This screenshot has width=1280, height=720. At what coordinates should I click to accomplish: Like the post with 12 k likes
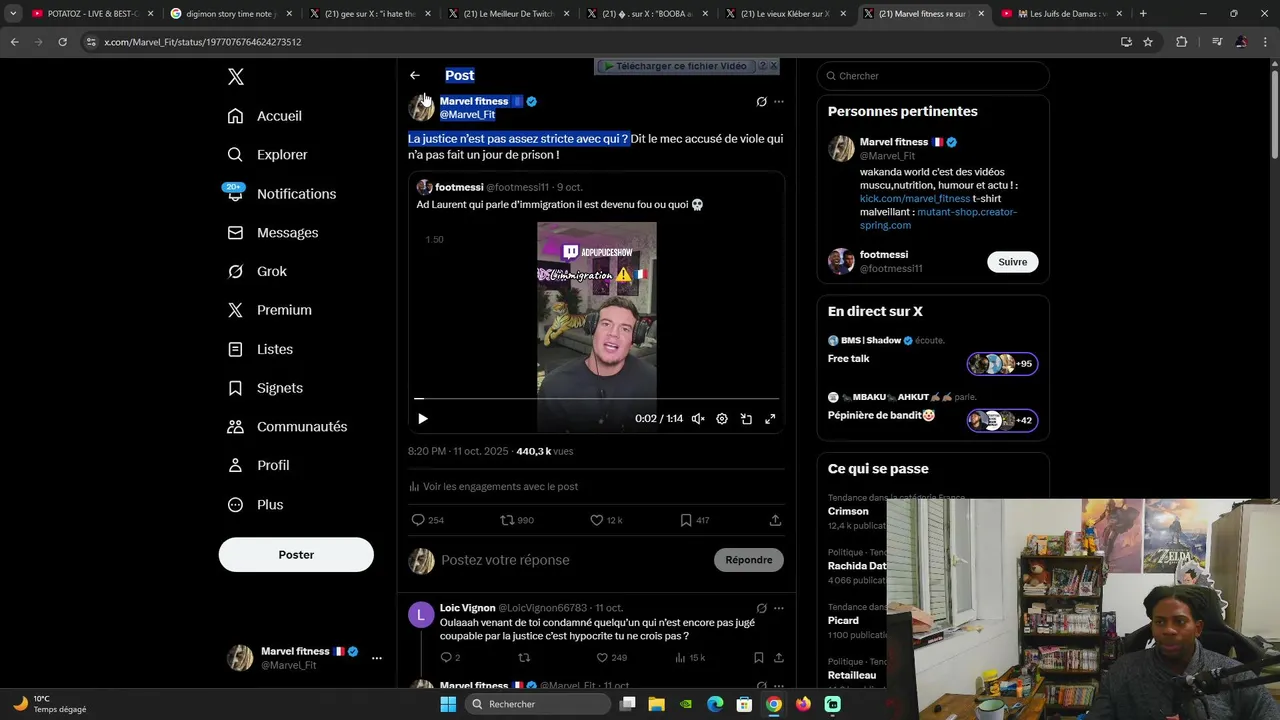click(606, 520)
